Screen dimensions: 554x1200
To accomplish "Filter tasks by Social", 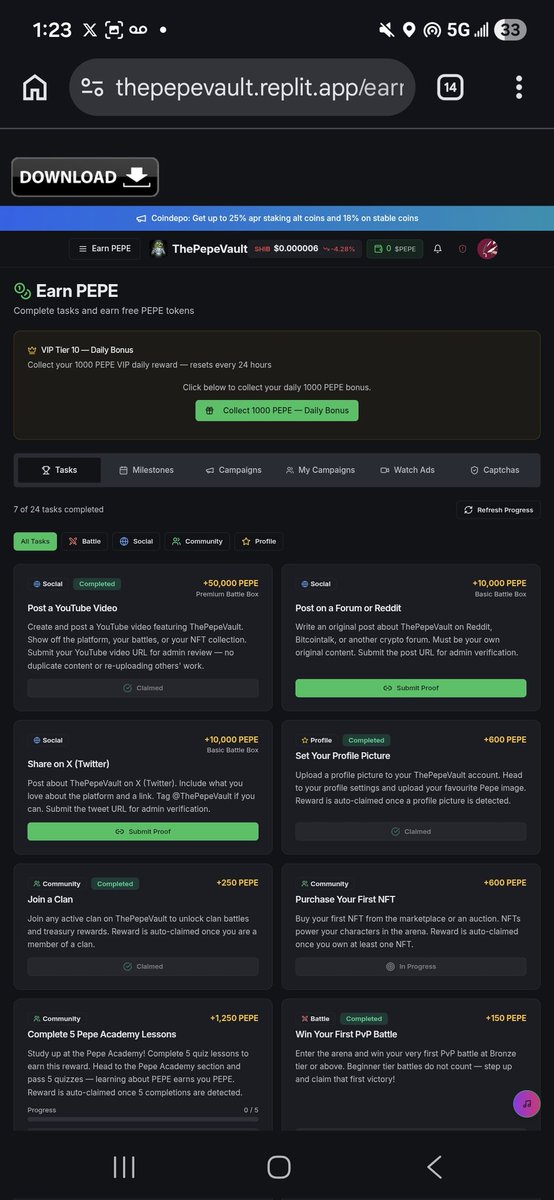I will (x=136, y=541).
